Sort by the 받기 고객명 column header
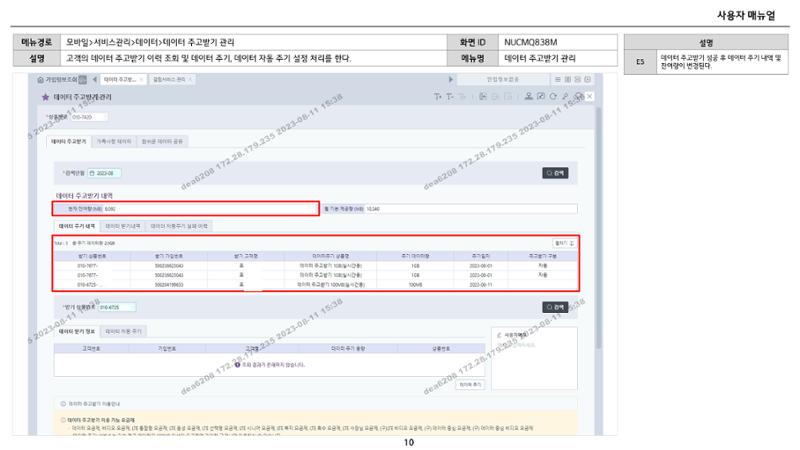The height and width of the screenshot is (450, 800). [245, 256]
